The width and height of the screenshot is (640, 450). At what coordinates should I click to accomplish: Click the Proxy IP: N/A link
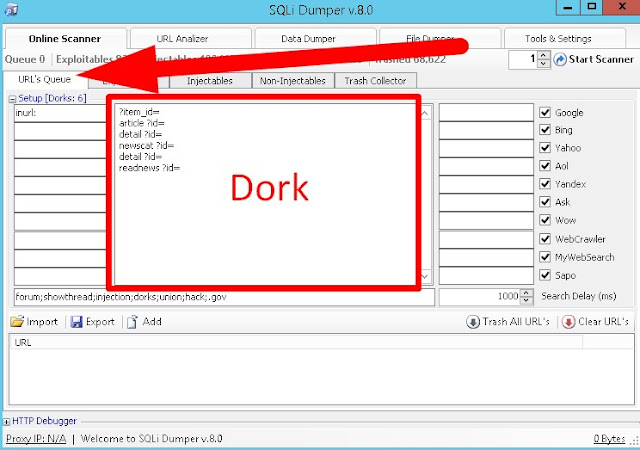click(36, 439)
